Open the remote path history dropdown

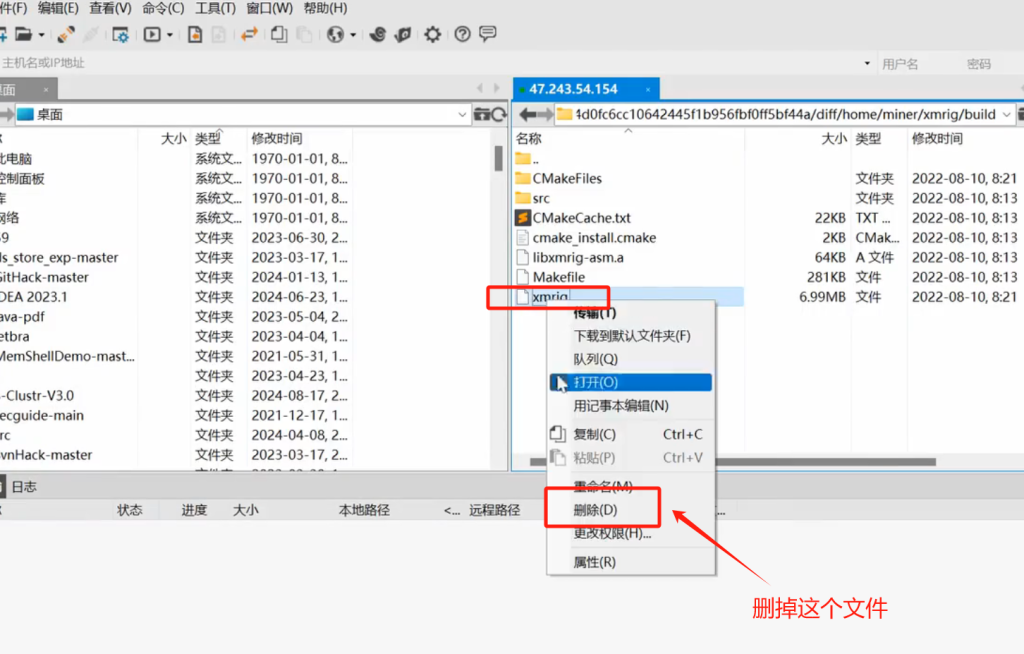coord(1006,115)
